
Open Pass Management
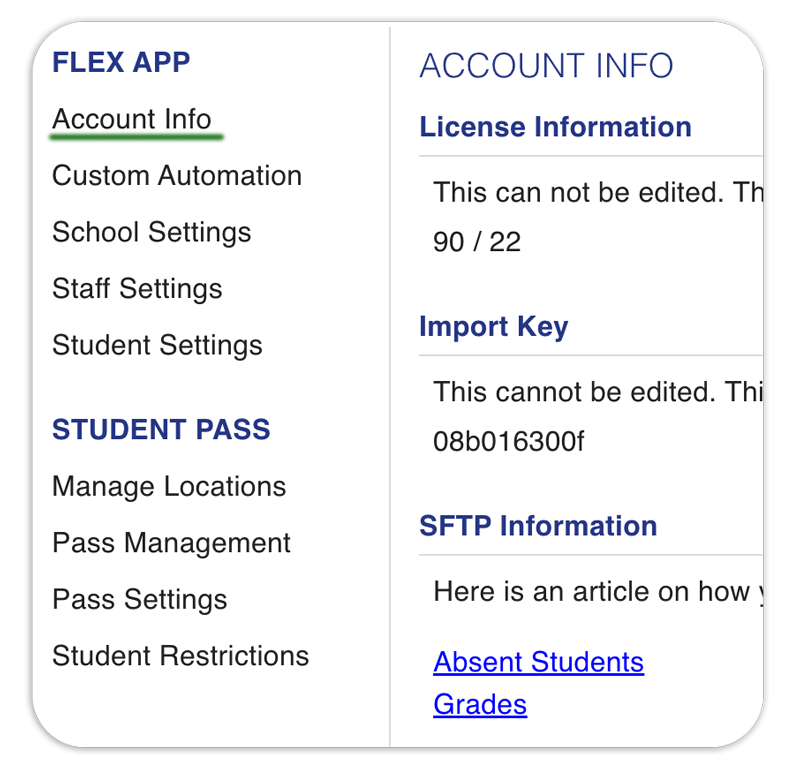(x=171, y=543)
